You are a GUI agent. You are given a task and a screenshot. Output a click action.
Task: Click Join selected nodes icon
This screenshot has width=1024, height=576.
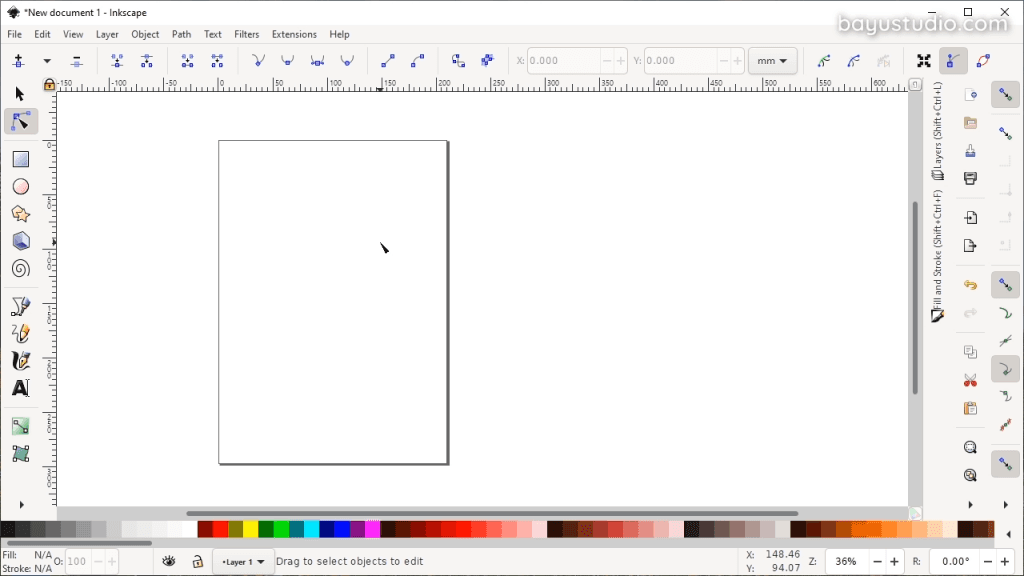tap(117, 61)
